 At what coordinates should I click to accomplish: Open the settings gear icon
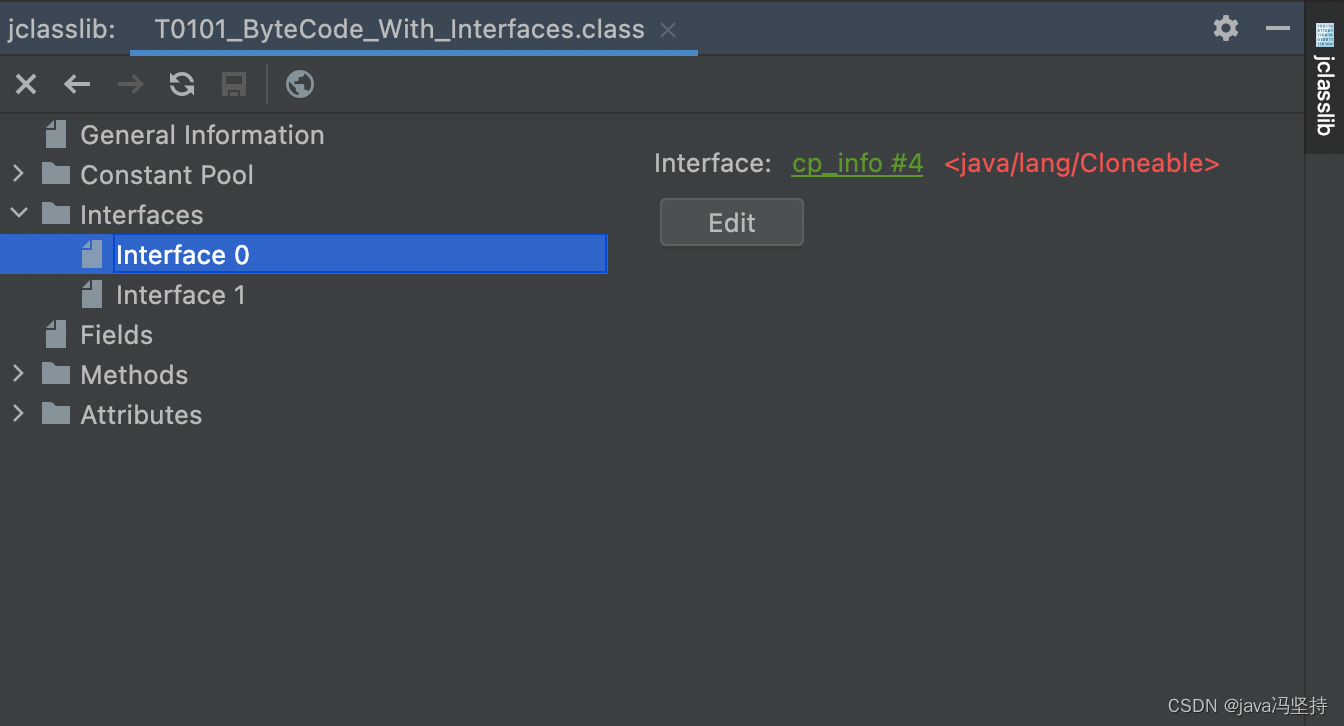[1226, 28]
